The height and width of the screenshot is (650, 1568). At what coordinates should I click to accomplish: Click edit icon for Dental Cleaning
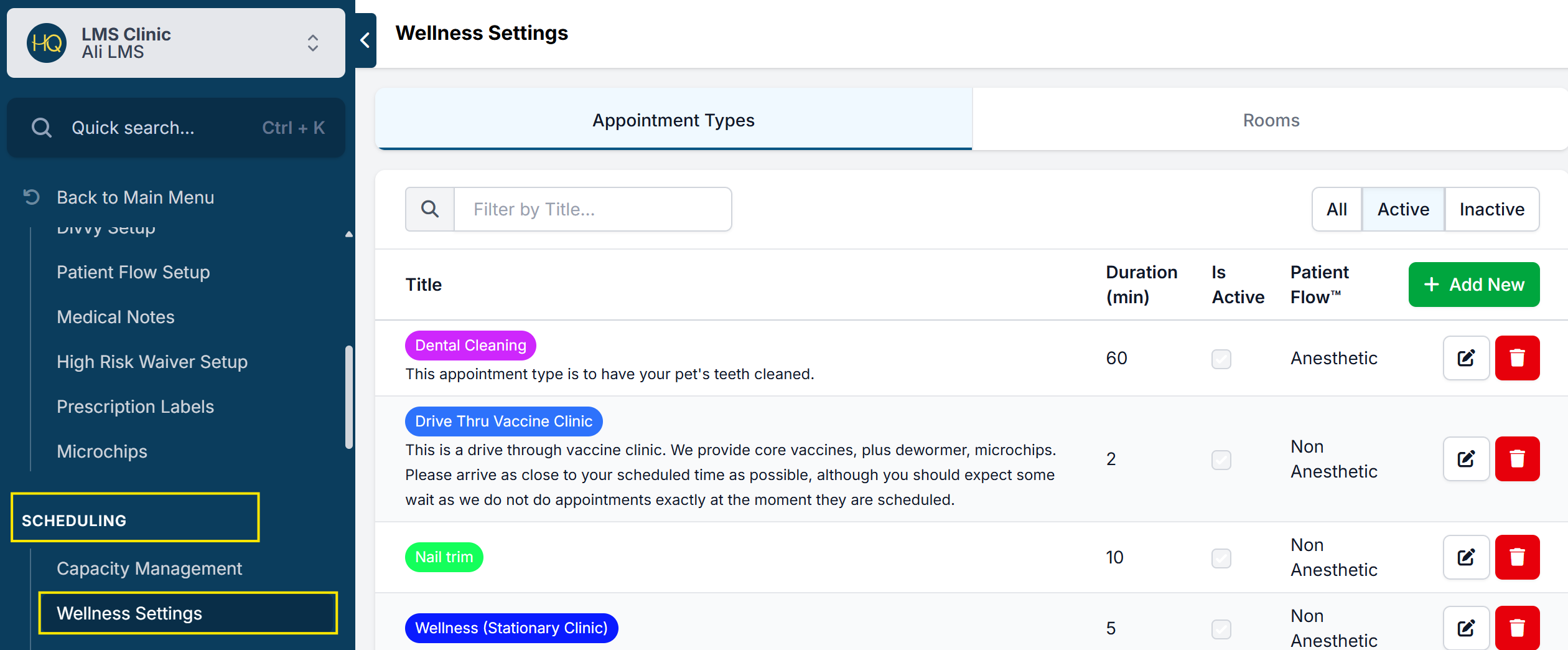(1465, 358)
